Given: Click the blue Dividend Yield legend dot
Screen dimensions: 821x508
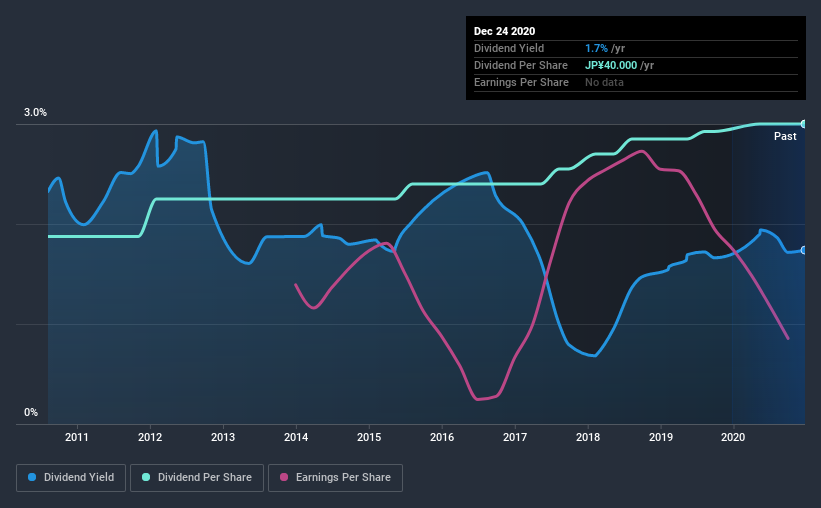Looking at the screenshot, I should (32, 477).
